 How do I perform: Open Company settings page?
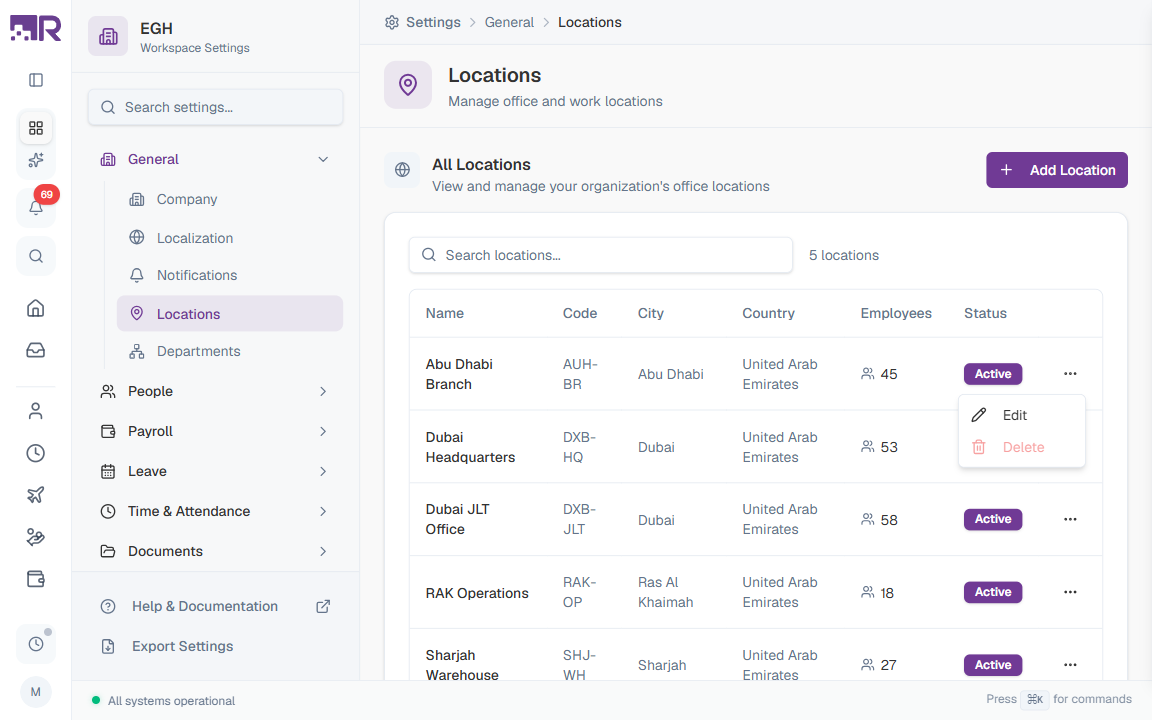[230, 200]
